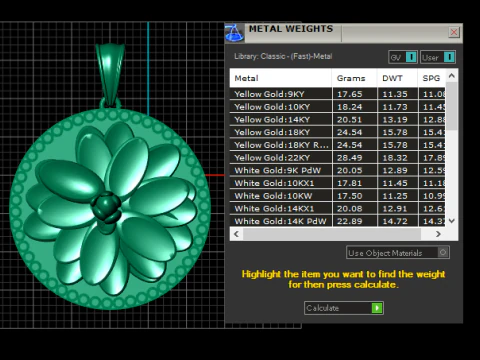Viewport: 480px width, 360px height.
Task: Click the pendant bail in viewport
Action: point(110,75)
